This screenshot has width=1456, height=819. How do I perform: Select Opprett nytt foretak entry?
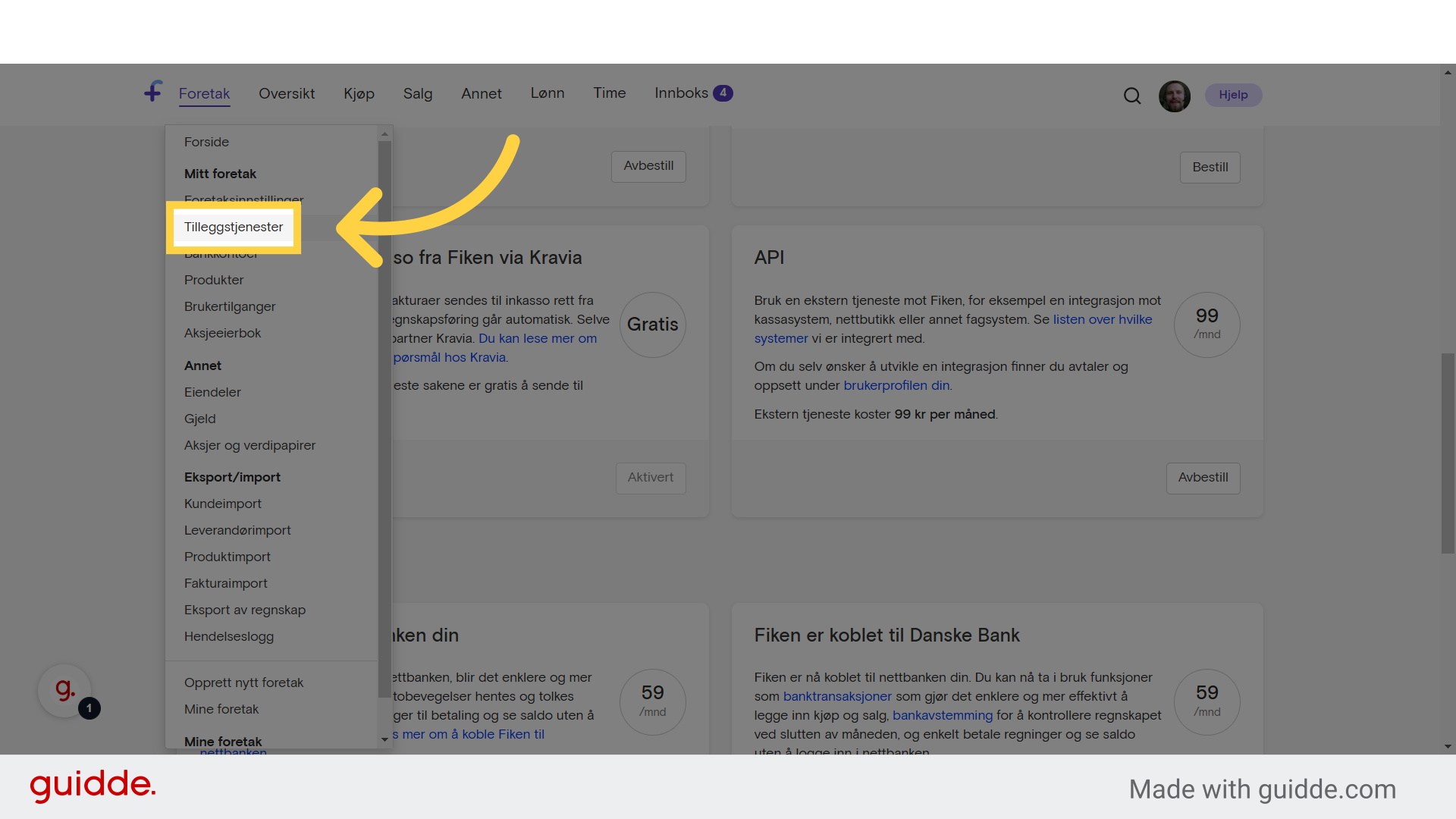[243, 682]
